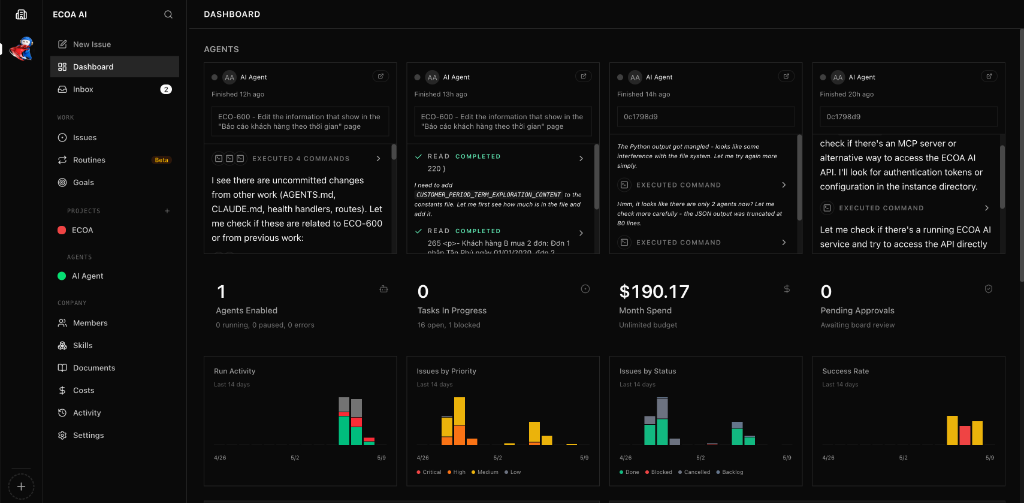Click the '16 open, 1 blocked' text
Viewport: 1024px width, 503px height.
pyautogui.click(x=449, y=325)
